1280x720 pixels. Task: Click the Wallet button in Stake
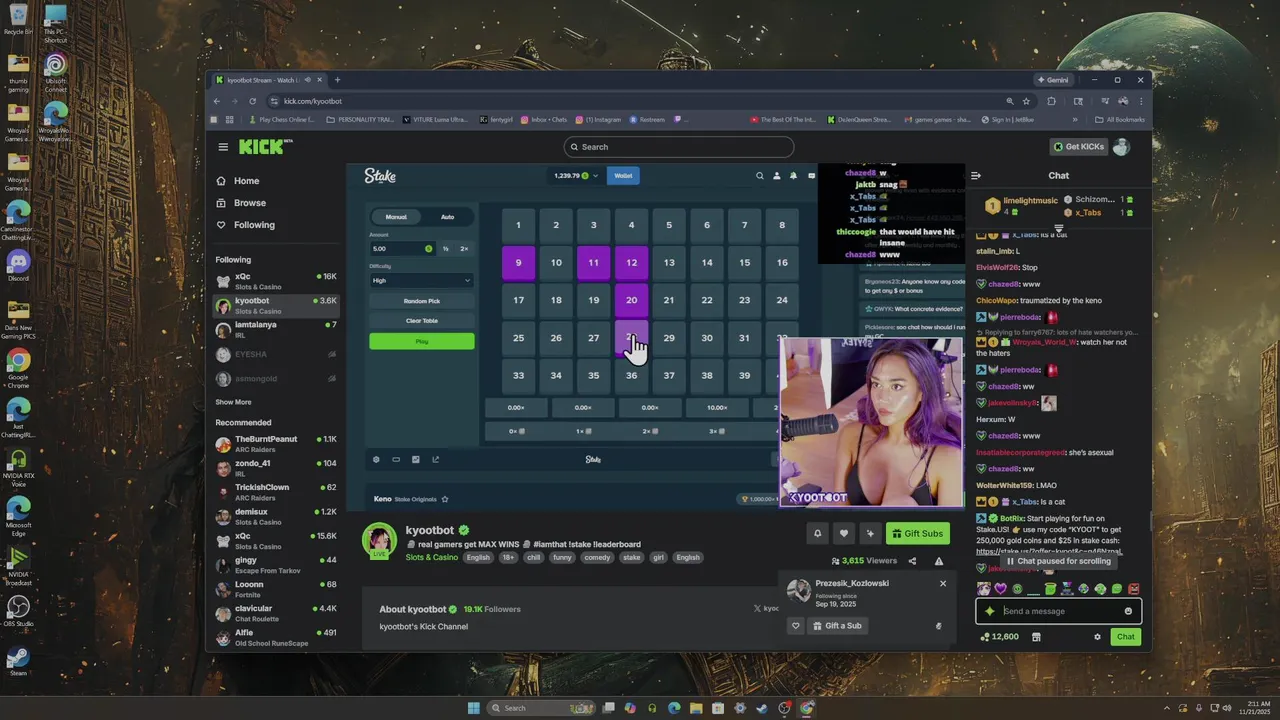click(623, 175)
